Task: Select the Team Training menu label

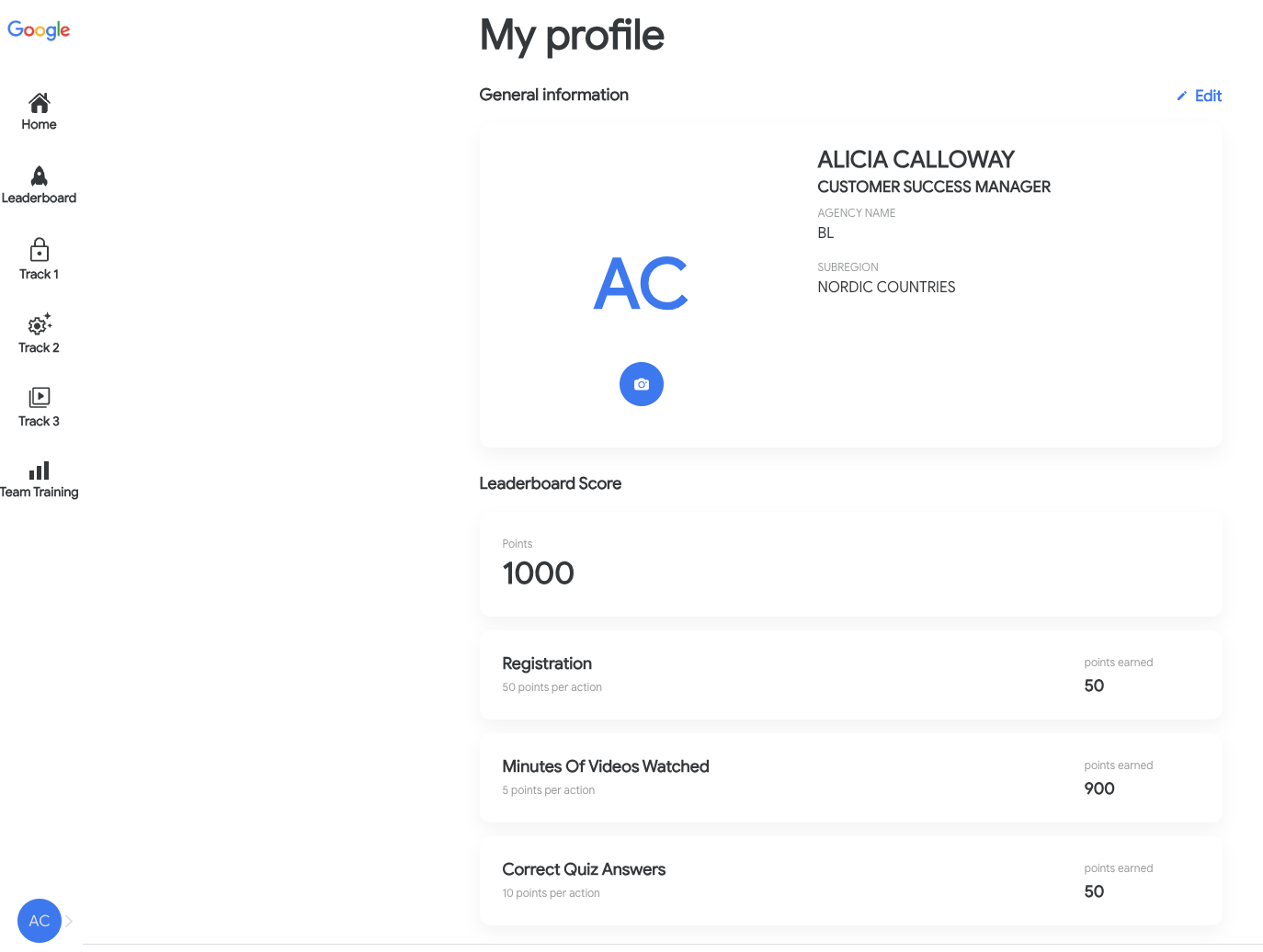Action: click(39, 492)
